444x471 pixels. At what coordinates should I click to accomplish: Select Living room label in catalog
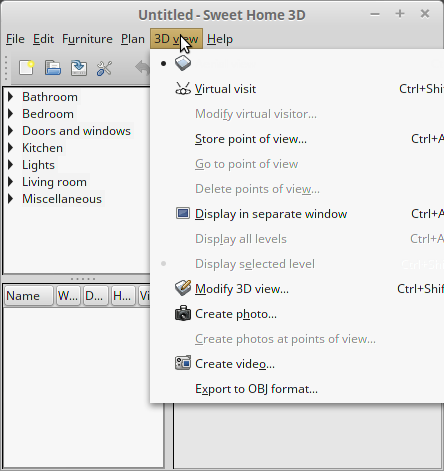click(x=54, y=182)
